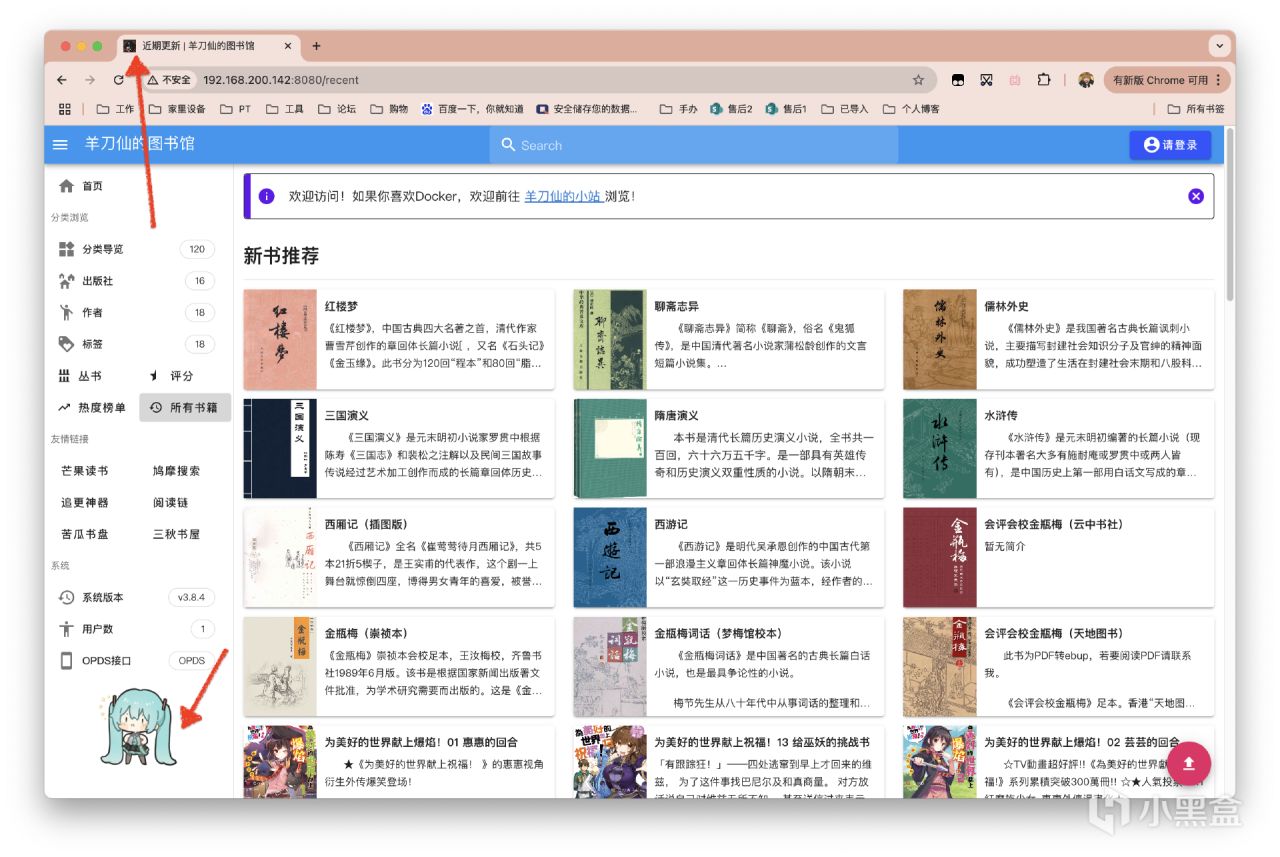Viewport: 1280px width, 857px height.
Task: Click the 系统版本 history icon
Action: pyautogui.click(x=66, y=597)
